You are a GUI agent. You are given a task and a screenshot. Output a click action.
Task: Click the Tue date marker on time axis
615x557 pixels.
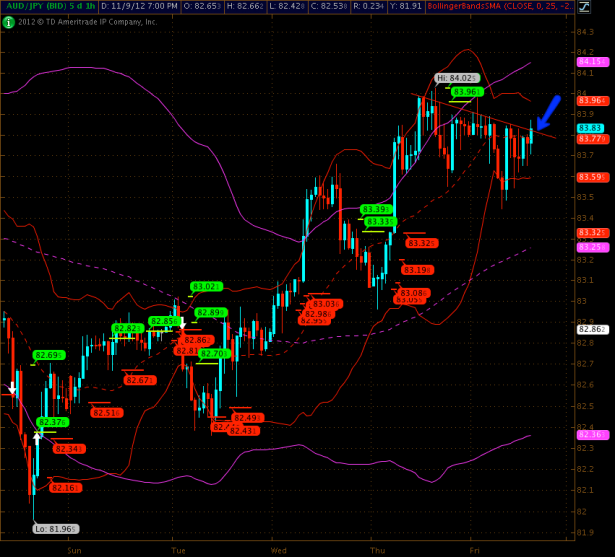tap(178, 550)
